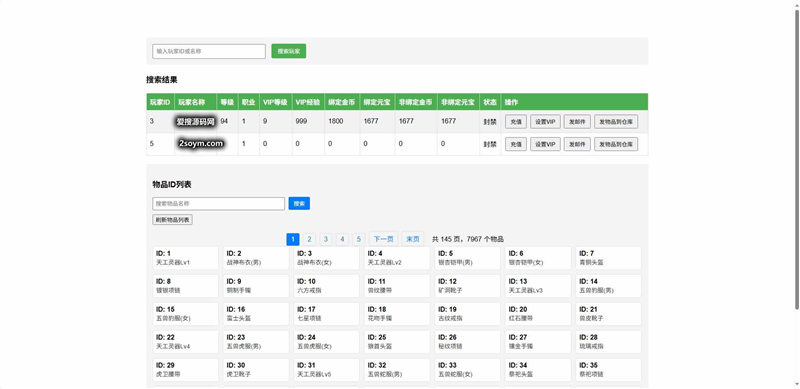Click the 状态 column header
800x389 pixels.
490,102
